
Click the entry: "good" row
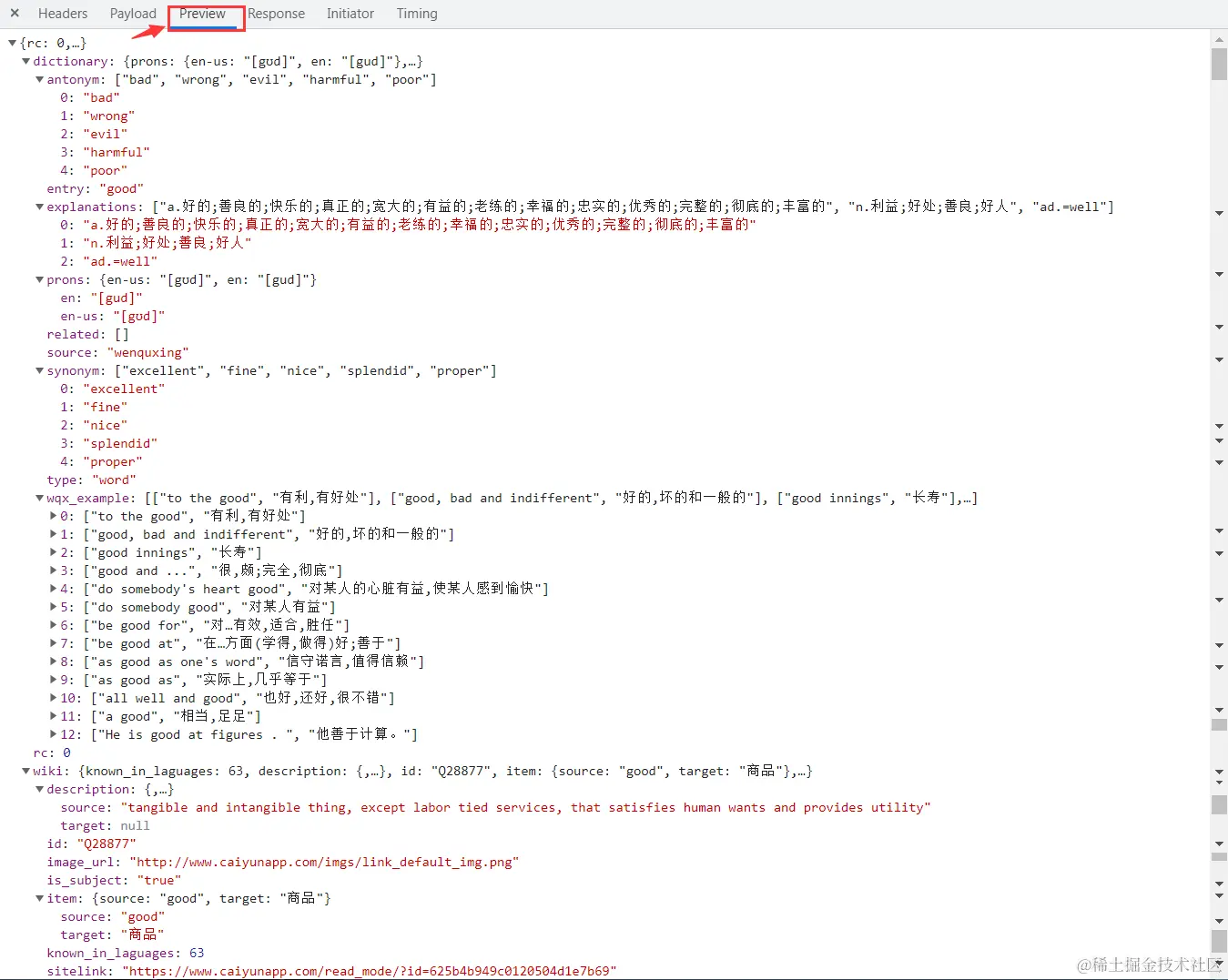tap(95, 188)
